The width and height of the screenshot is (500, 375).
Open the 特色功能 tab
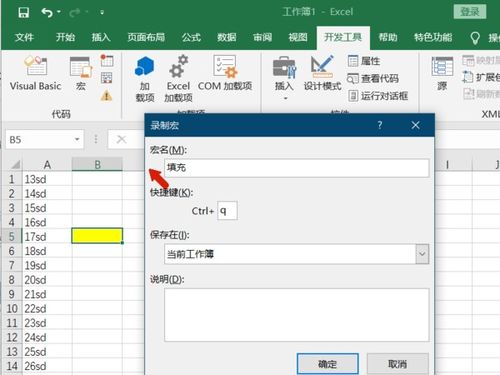pos(433,37)
